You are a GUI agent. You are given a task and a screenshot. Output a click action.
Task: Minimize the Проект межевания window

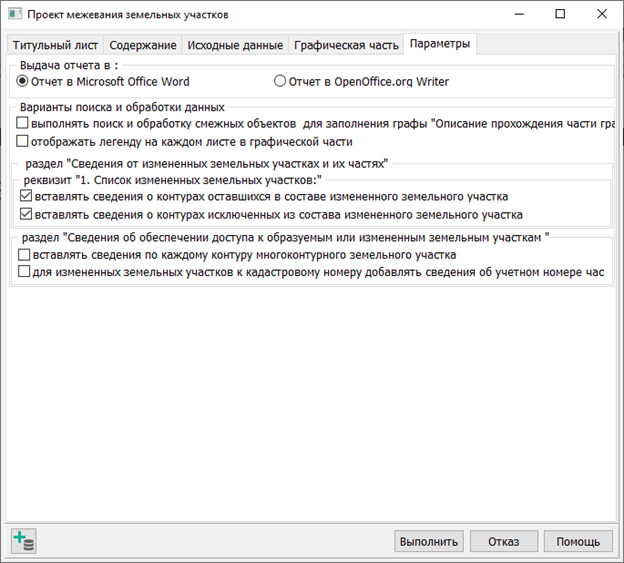519,14
